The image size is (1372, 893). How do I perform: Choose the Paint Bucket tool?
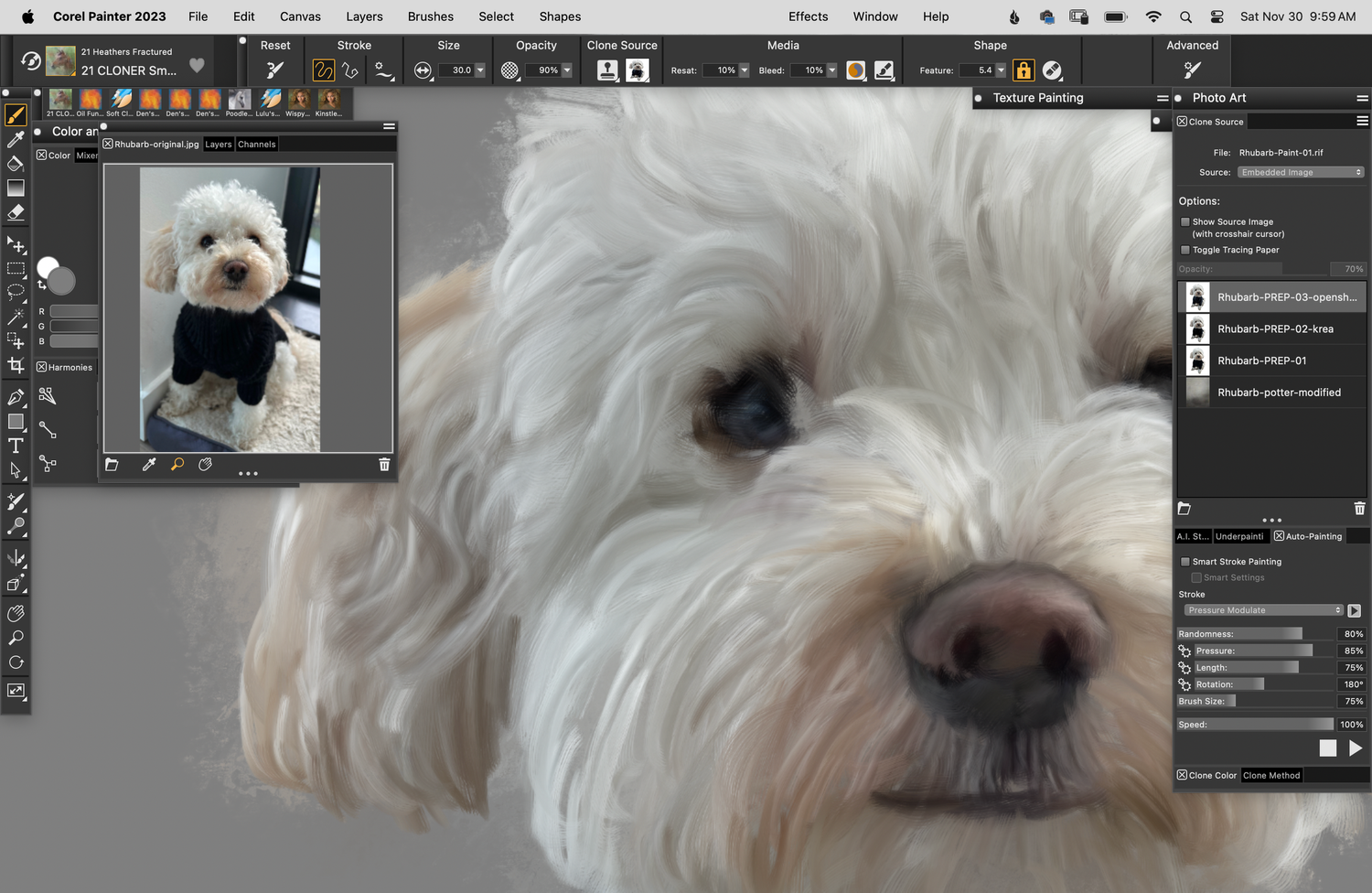tap(16, 164)
